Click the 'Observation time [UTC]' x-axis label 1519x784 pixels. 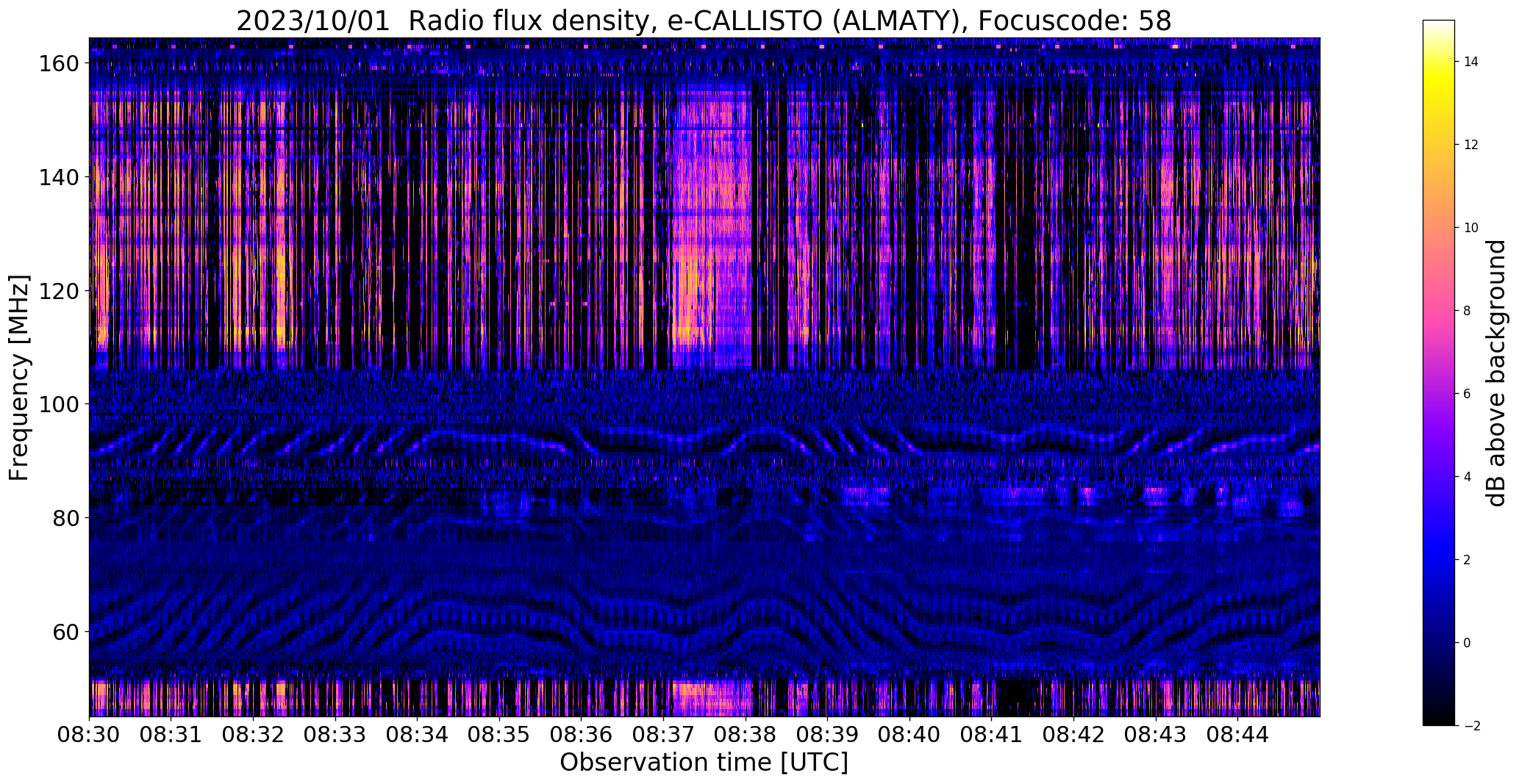(x=704, y=763)
